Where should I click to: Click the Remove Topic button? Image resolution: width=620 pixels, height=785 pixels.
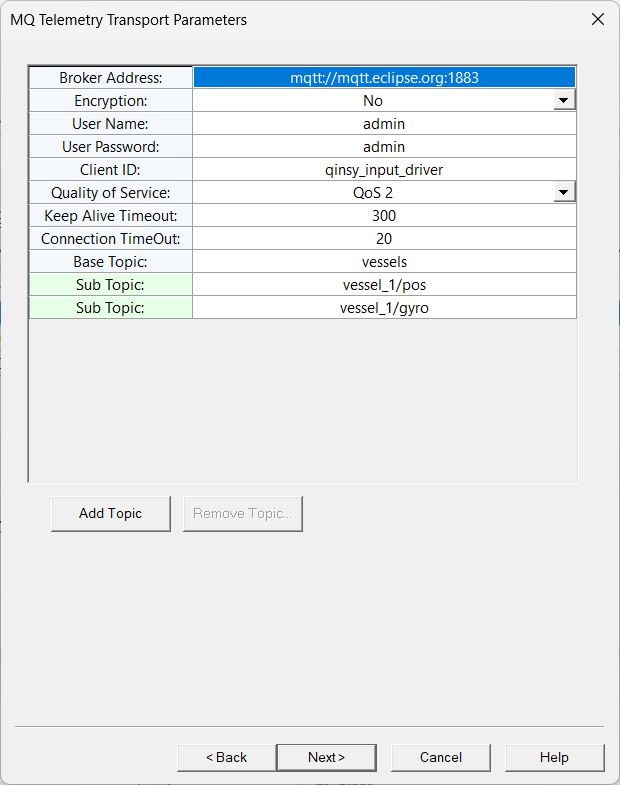(x=243, y=513)
